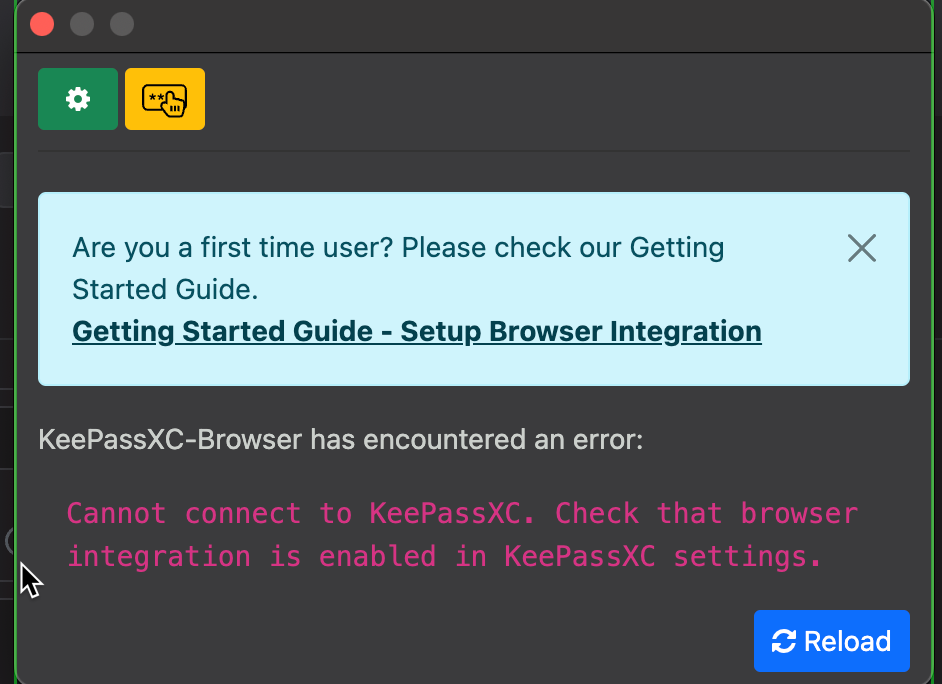Click the Setup Browser Integration hyperlink text
Image resolution: width=942 pixels, height=684 pixels.
pyautogui.click(x=416, y=331)
